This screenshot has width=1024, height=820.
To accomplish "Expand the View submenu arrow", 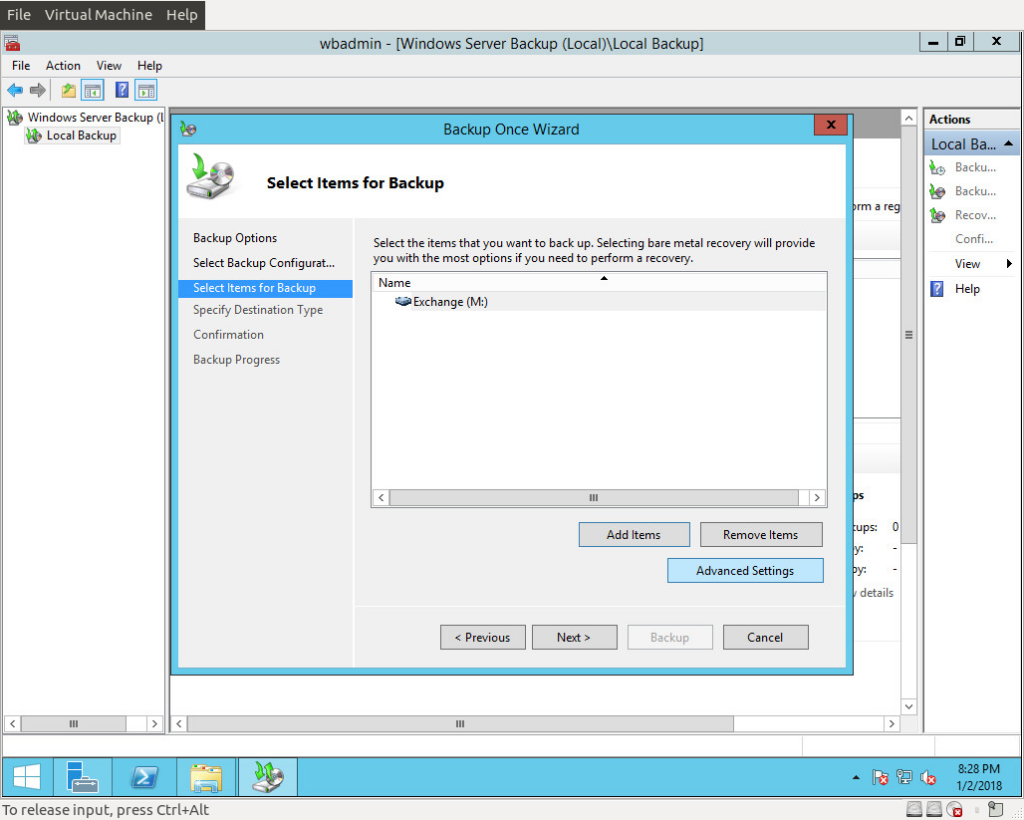I will tap(1009, 264).
